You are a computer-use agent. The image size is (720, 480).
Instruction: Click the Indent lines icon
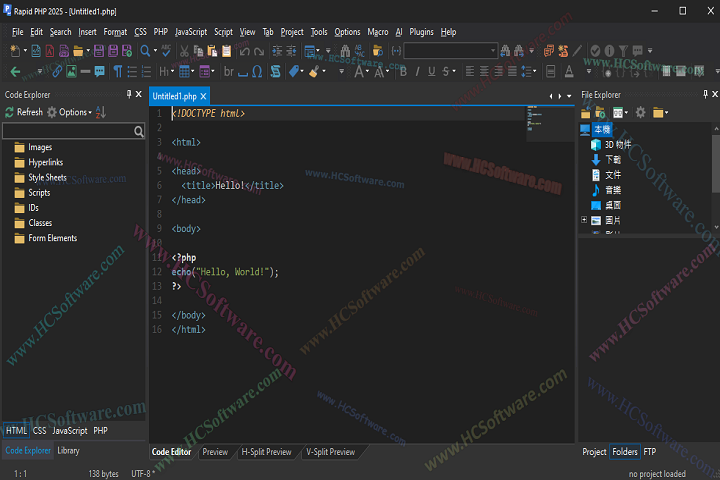point(277,51)
